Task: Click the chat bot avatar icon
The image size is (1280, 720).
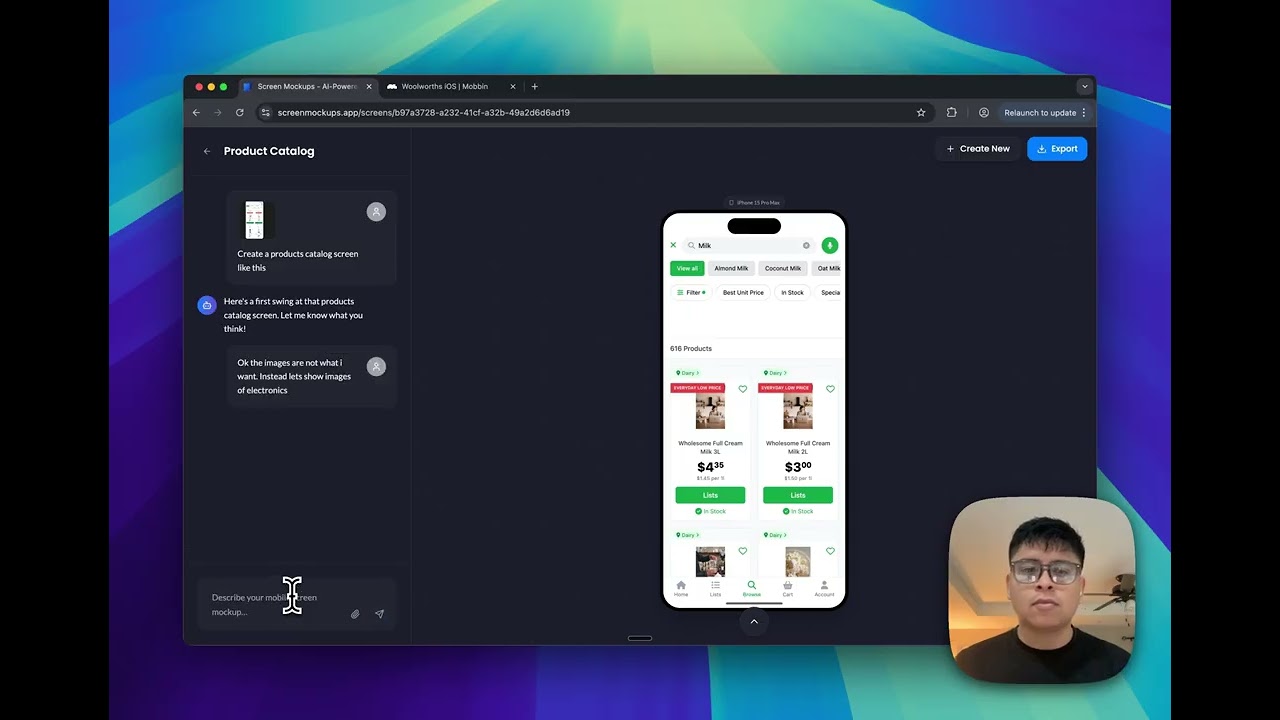Action: pos(207,305)
